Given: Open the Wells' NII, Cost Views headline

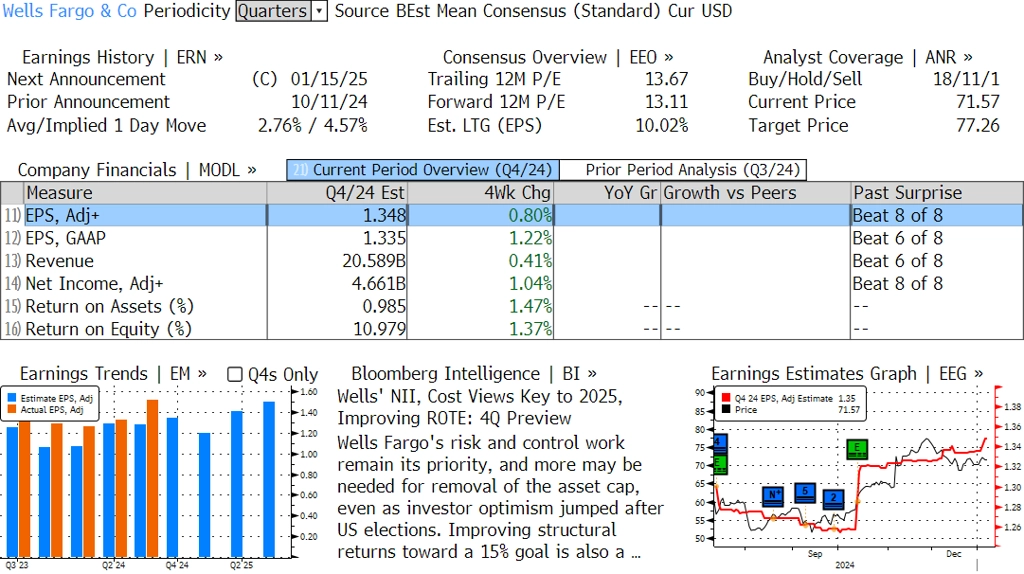Looking at the screenshot, I should coord(480,407).
